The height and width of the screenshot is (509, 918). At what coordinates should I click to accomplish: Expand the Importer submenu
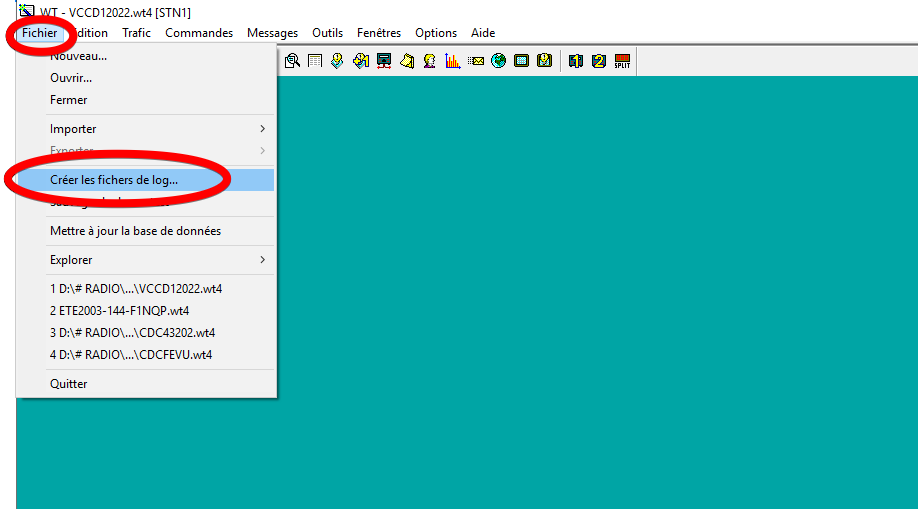146,129
